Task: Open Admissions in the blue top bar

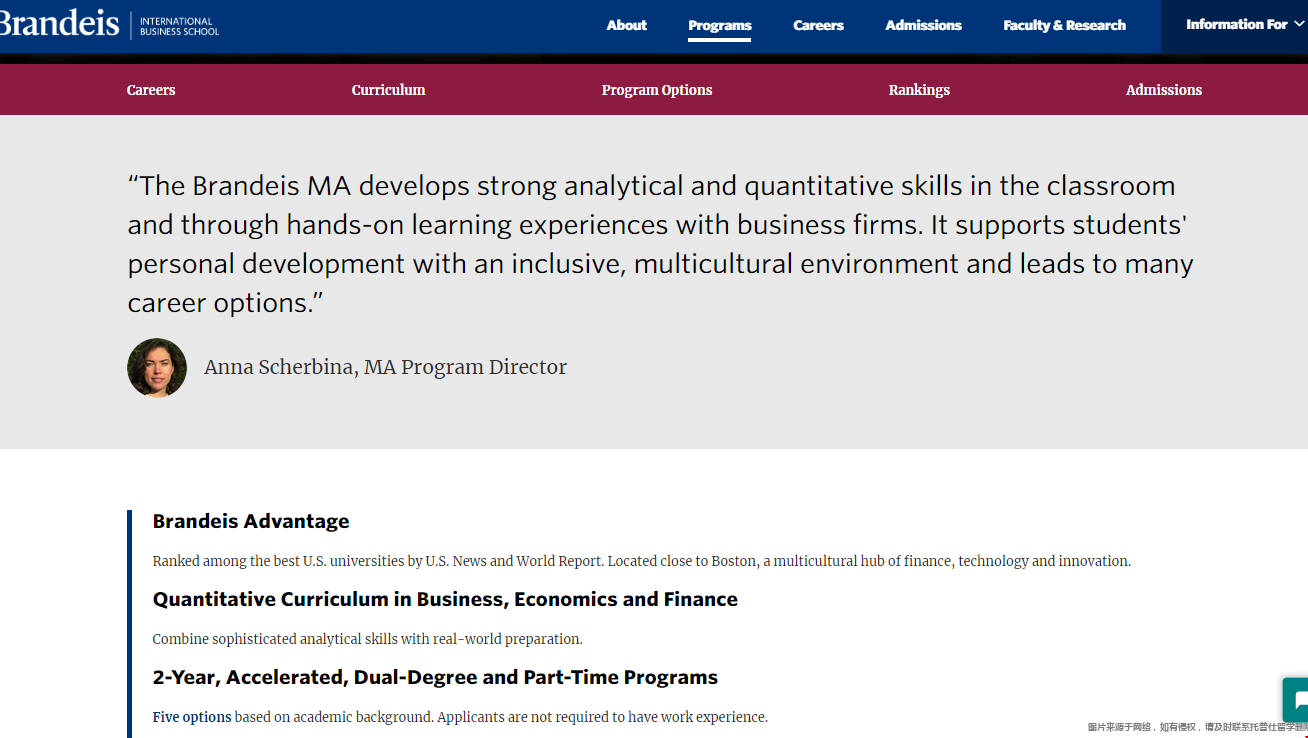Action: pyautogui.click(x=923, y=25)
